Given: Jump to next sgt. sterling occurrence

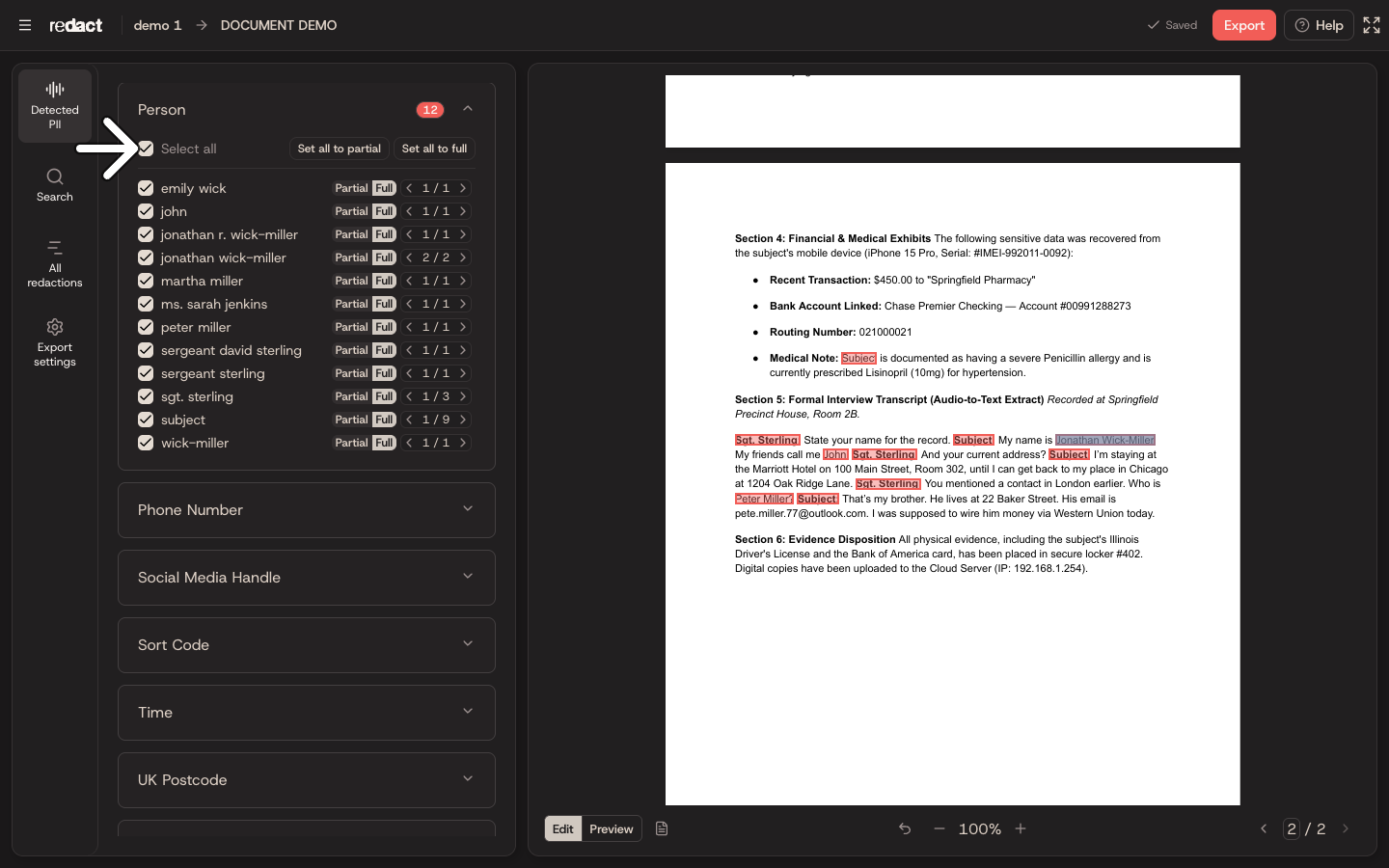Looking at the screenshot, I should [x=463, y=396].
